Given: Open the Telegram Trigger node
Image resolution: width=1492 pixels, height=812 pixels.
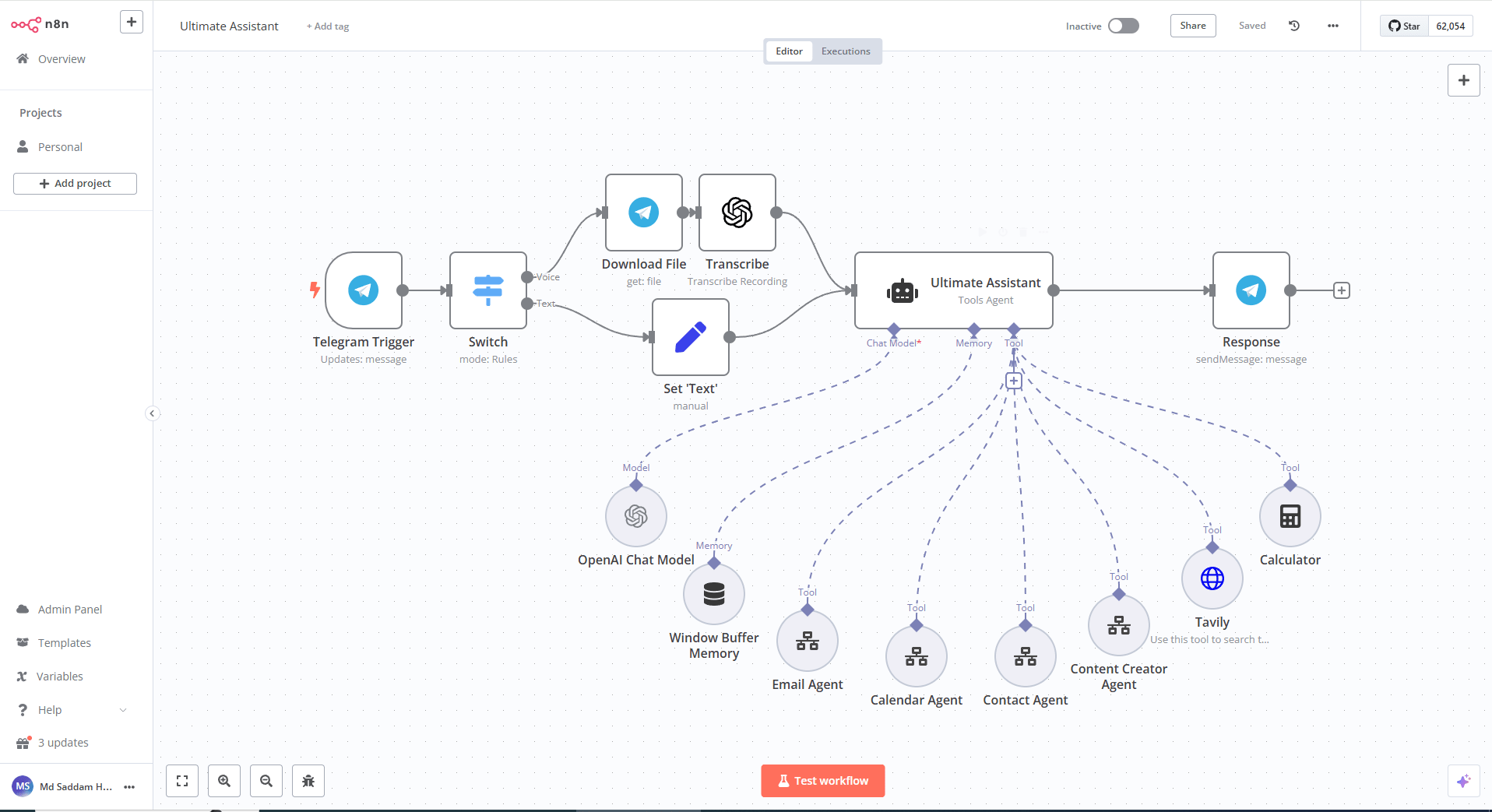Looking at the screenshot, I should tap(364, 290).
